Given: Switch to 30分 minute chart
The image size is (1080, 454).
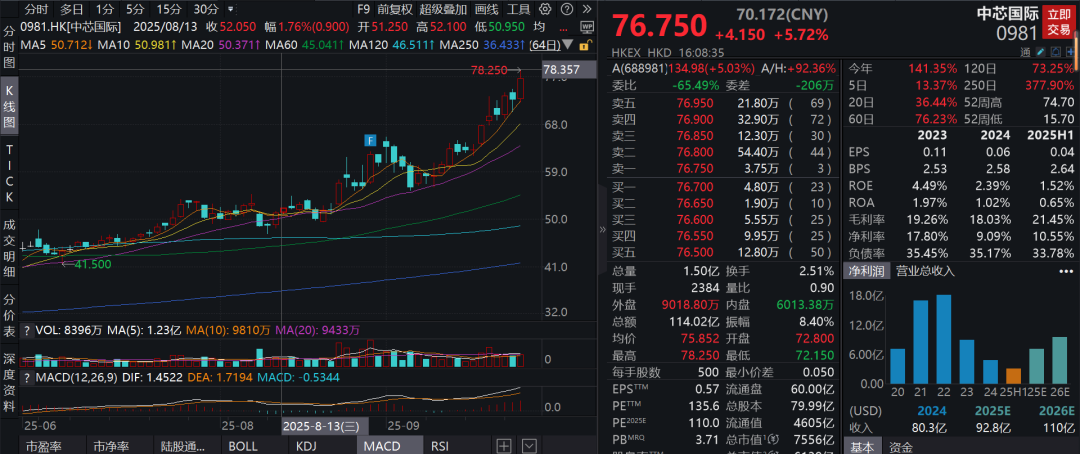Looking at the screenshot, I should 206,10.
